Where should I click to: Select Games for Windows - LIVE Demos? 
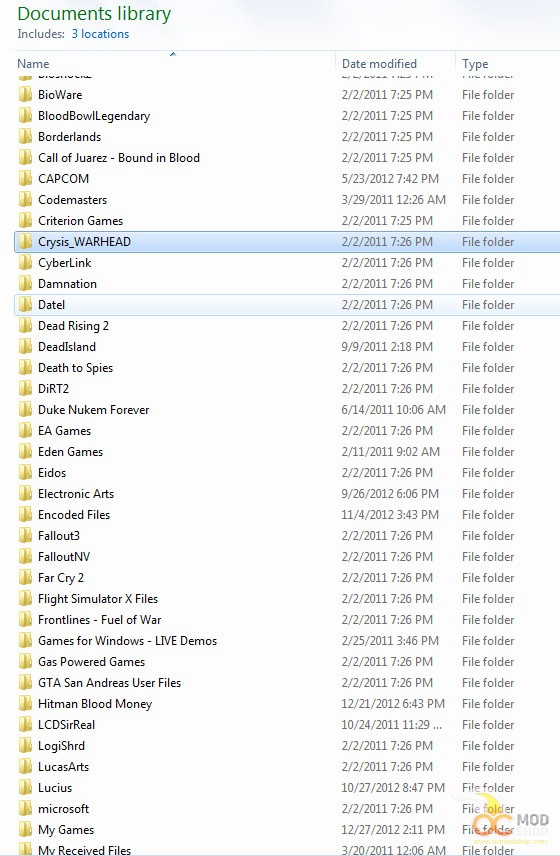click(127, 641)
